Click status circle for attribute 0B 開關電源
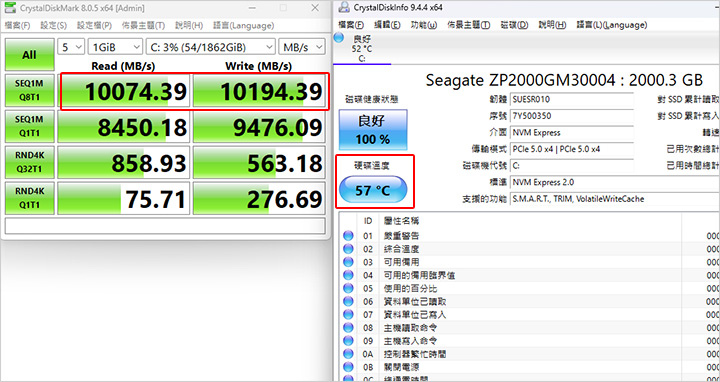This screenshot has height=382, width=720. pyautogui.click(x=349, y=367)
